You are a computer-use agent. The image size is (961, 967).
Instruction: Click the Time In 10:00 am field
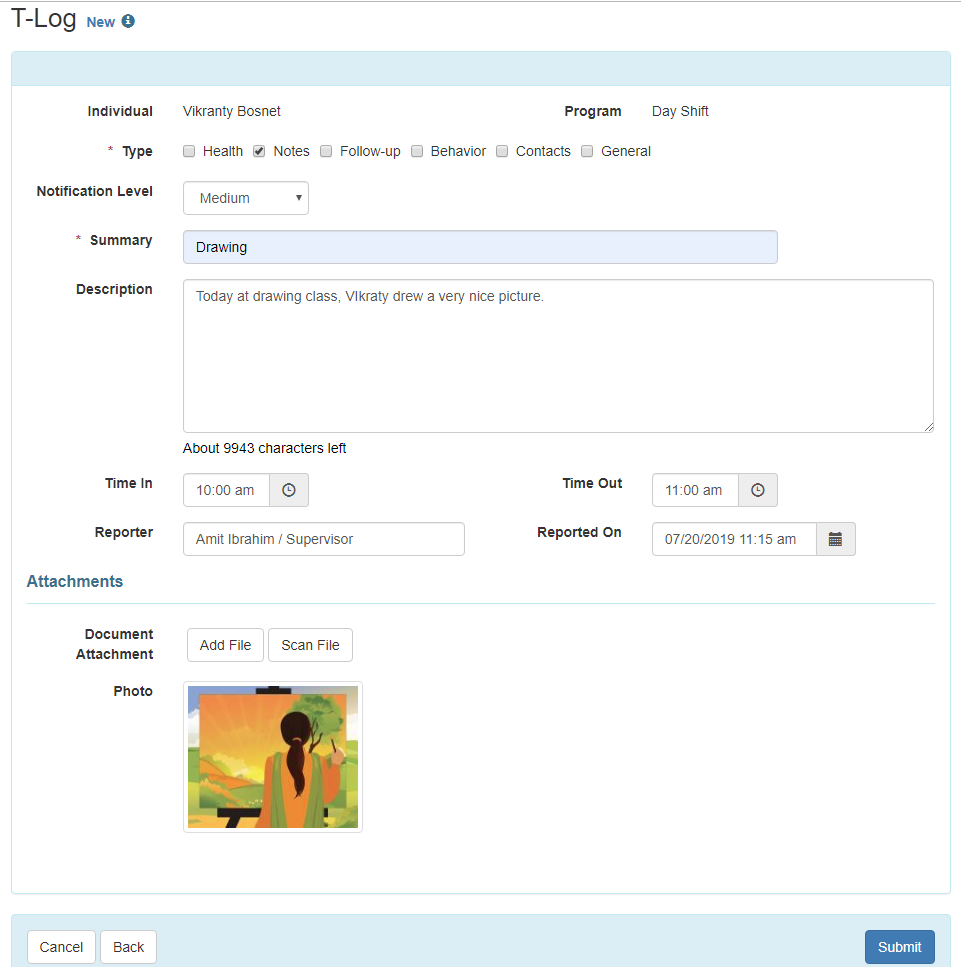tap(226, 490)
